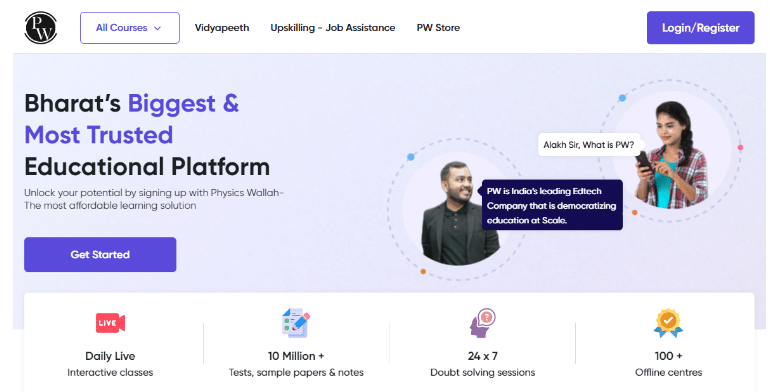The height and width of the screenshot is (392, 770).
Task: Click the PW logo icon
Action: (x=41, y=28)
